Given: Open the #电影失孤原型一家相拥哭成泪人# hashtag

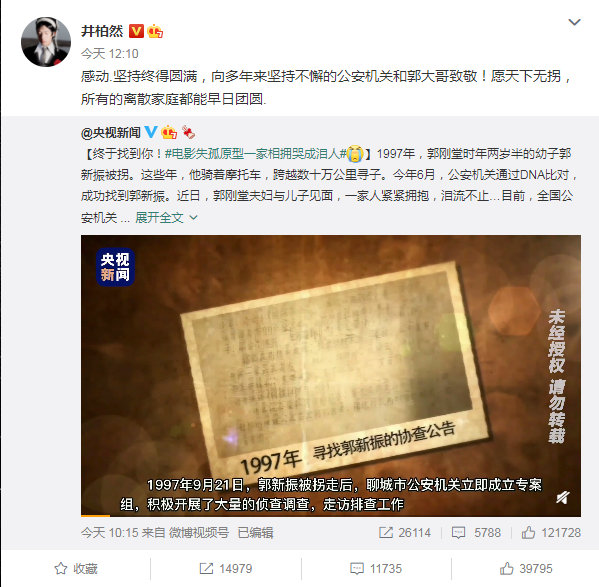Looking at the screenshot, I should tap(255, 154).
